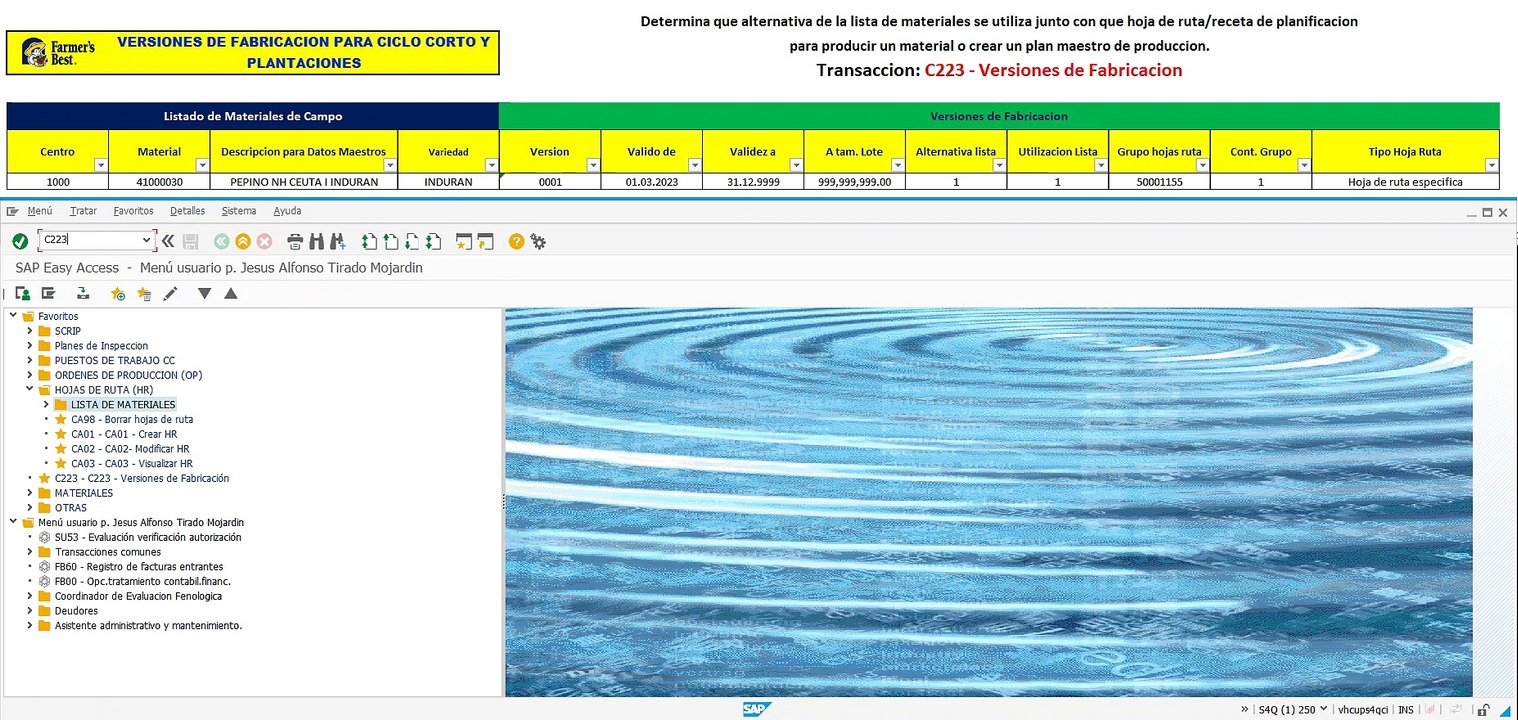Click the SAP Menu icon
Screen dimensions: 1518x720
pos(47,293)
